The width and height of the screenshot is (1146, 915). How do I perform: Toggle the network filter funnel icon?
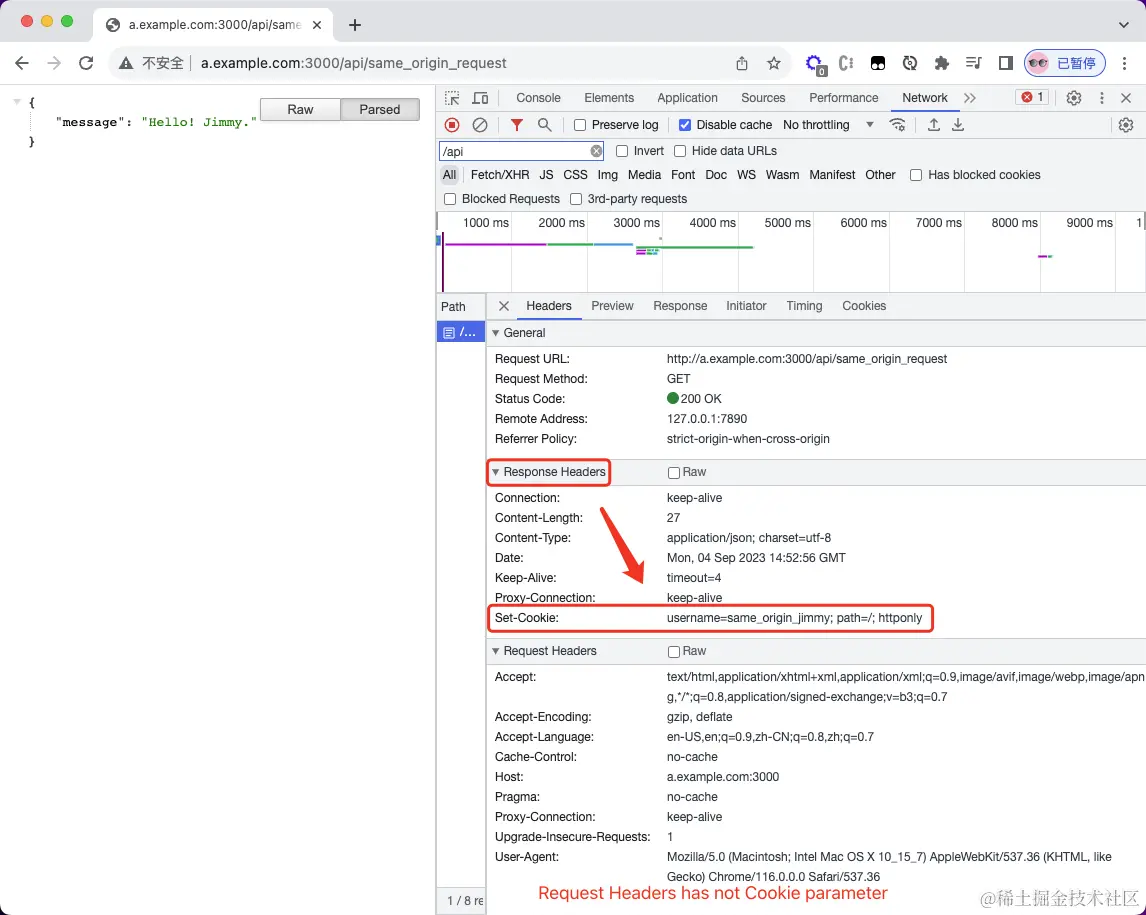click(x=517, y=125)
